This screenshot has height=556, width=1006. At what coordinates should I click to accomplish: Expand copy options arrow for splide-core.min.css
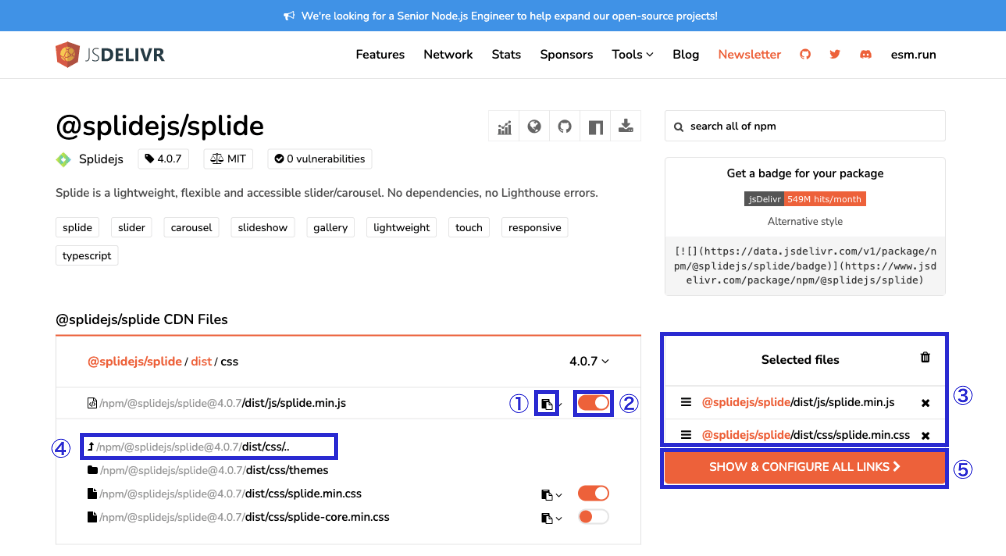(559, 519)
